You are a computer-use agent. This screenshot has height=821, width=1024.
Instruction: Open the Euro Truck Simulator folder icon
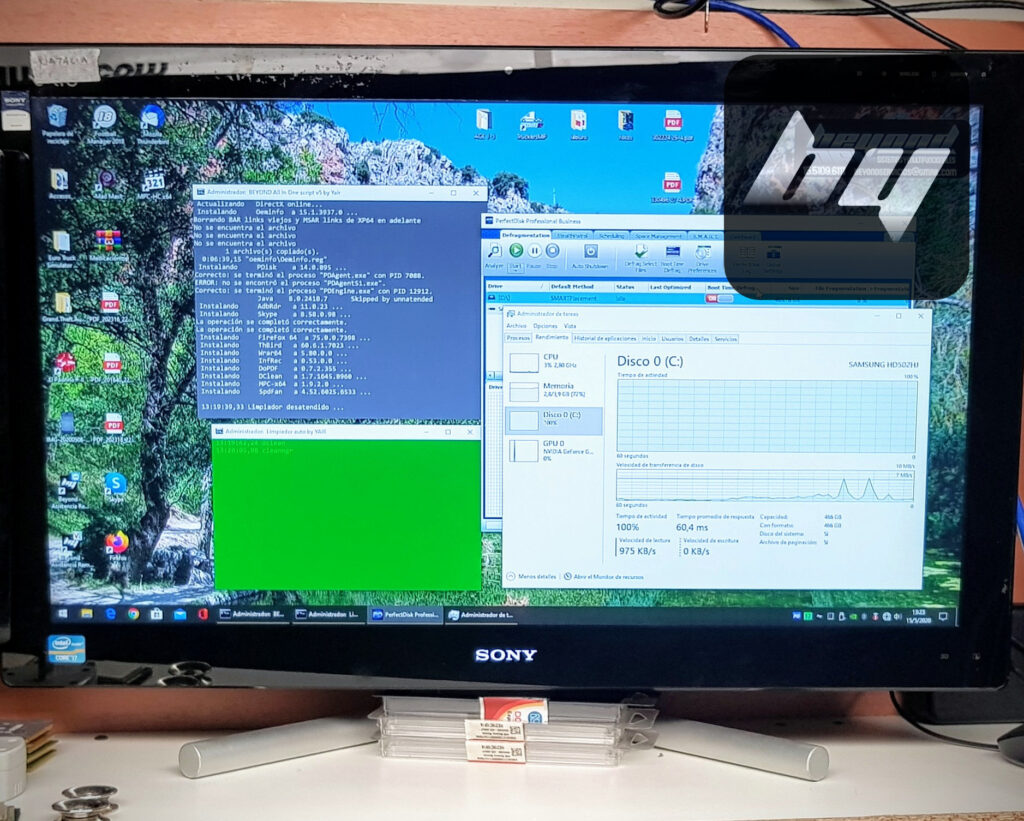[61, 250]
